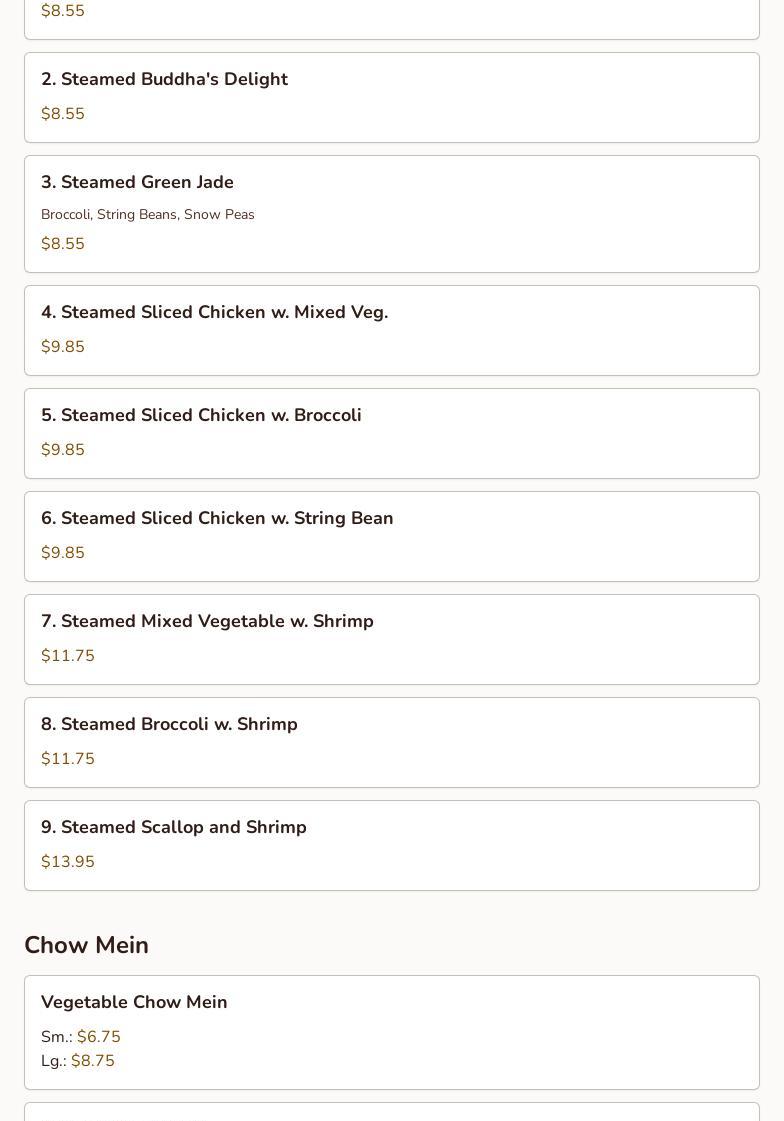This screenshot has width=784, height=1121.
Task: Select Steamed Sliced Chicken w. Broccoli
Action: tap(201, 416)
